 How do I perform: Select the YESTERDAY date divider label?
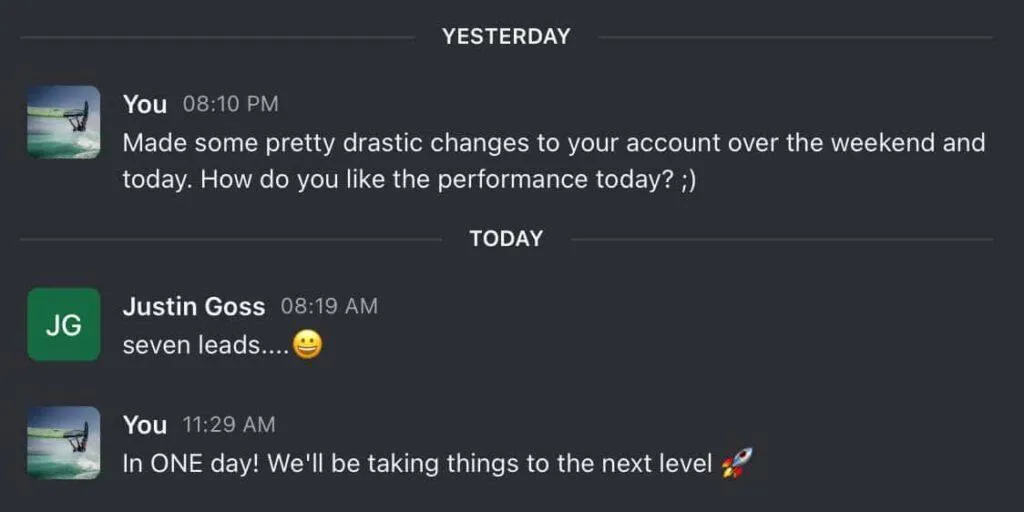click(x=506, y=37)
